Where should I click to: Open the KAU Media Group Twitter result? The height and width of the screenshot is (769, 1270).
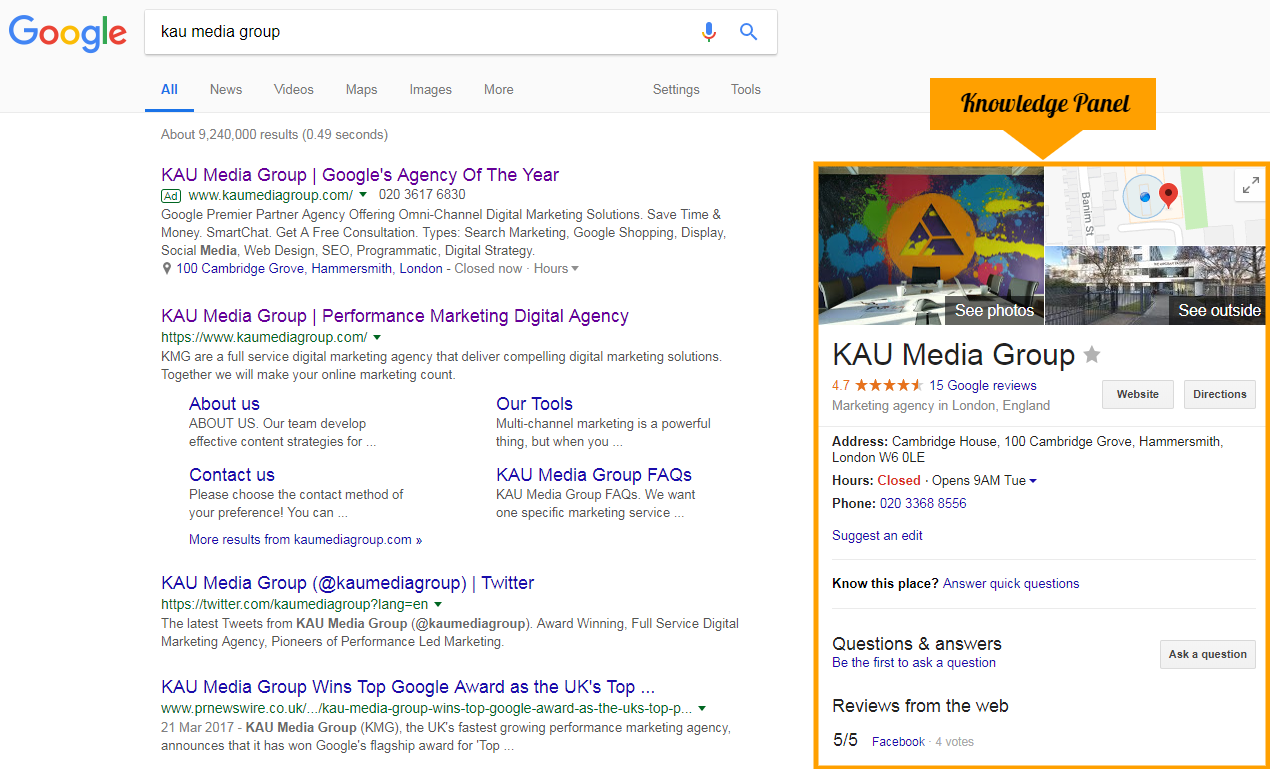348,583
